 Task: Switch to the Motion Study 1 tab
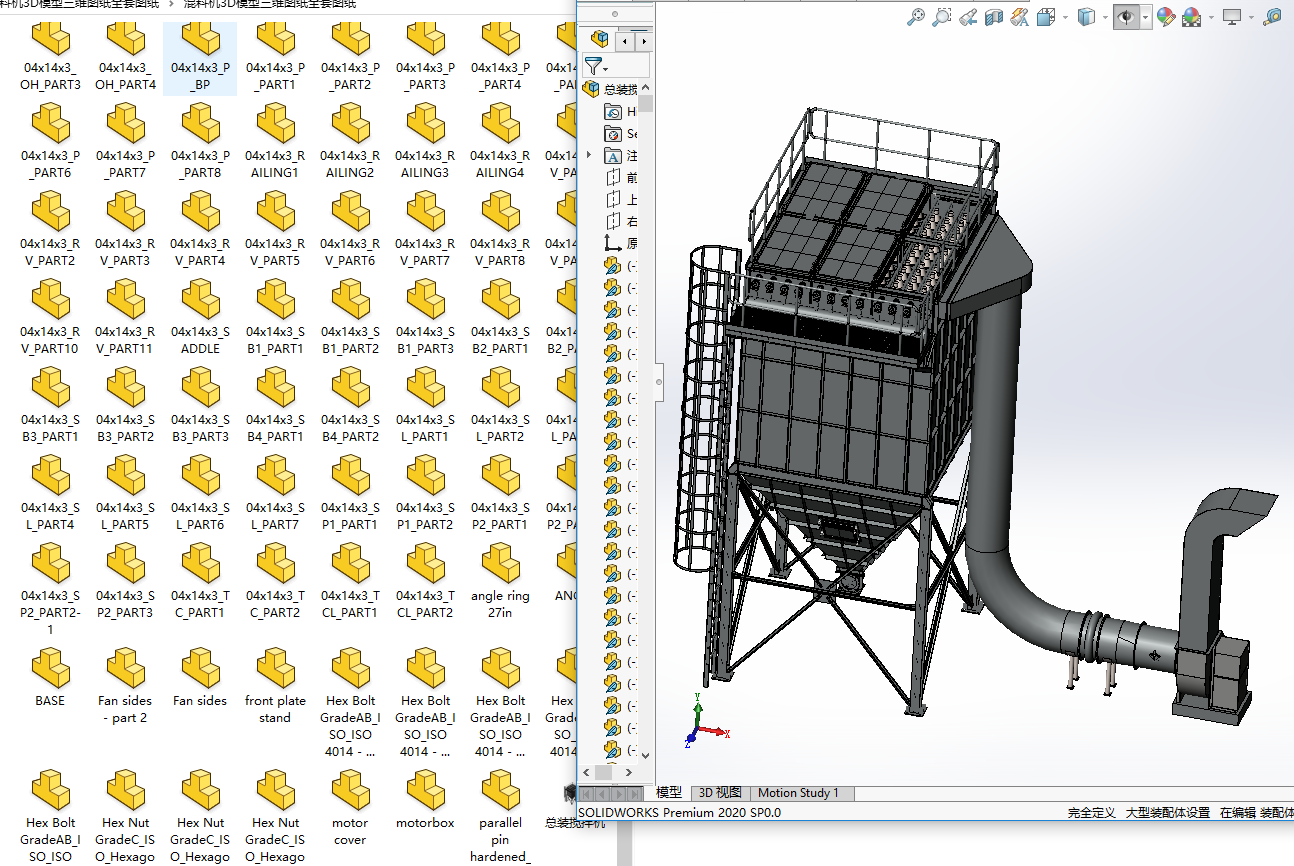tap(798, 793)
